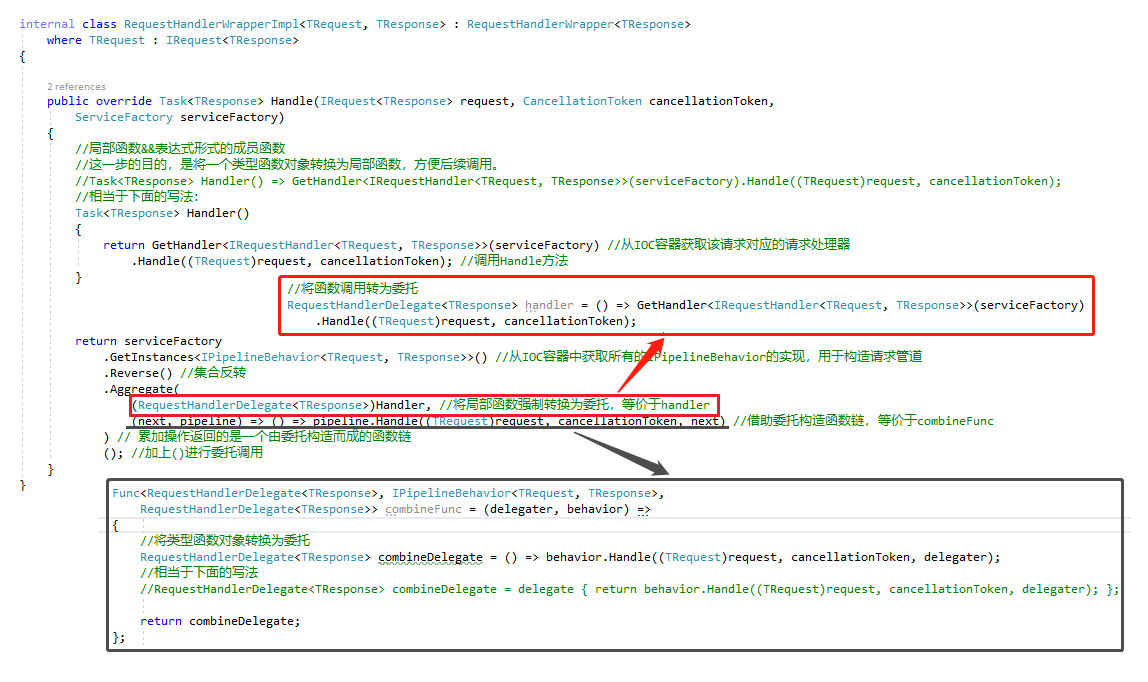Click the RequestHandlerWrapper base class type
Image resolution: width=1148 pixels, height=682 pixels.
pos(540,24)
